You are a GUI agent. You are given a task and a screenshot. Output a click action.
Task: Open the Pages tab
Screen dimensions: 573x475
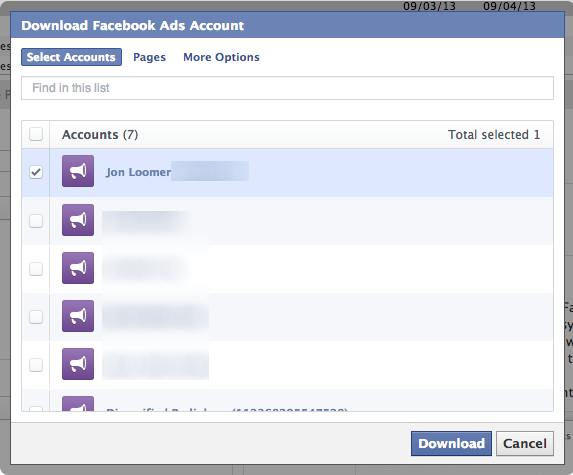point(149,57)
